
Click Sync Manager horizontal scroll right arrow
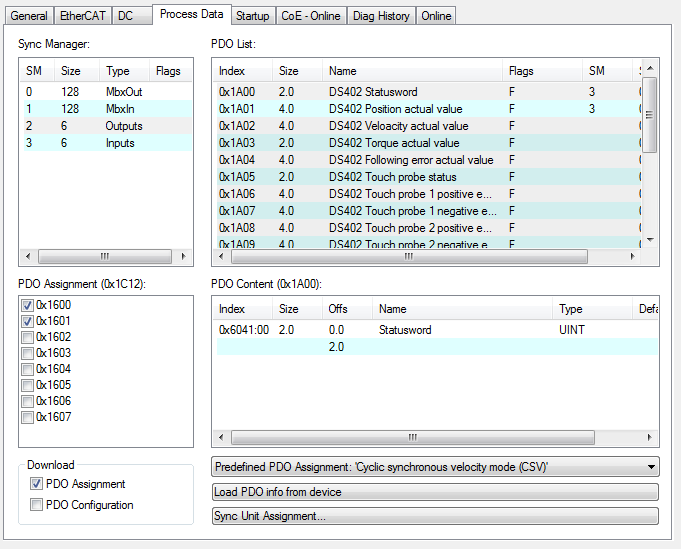184,256
